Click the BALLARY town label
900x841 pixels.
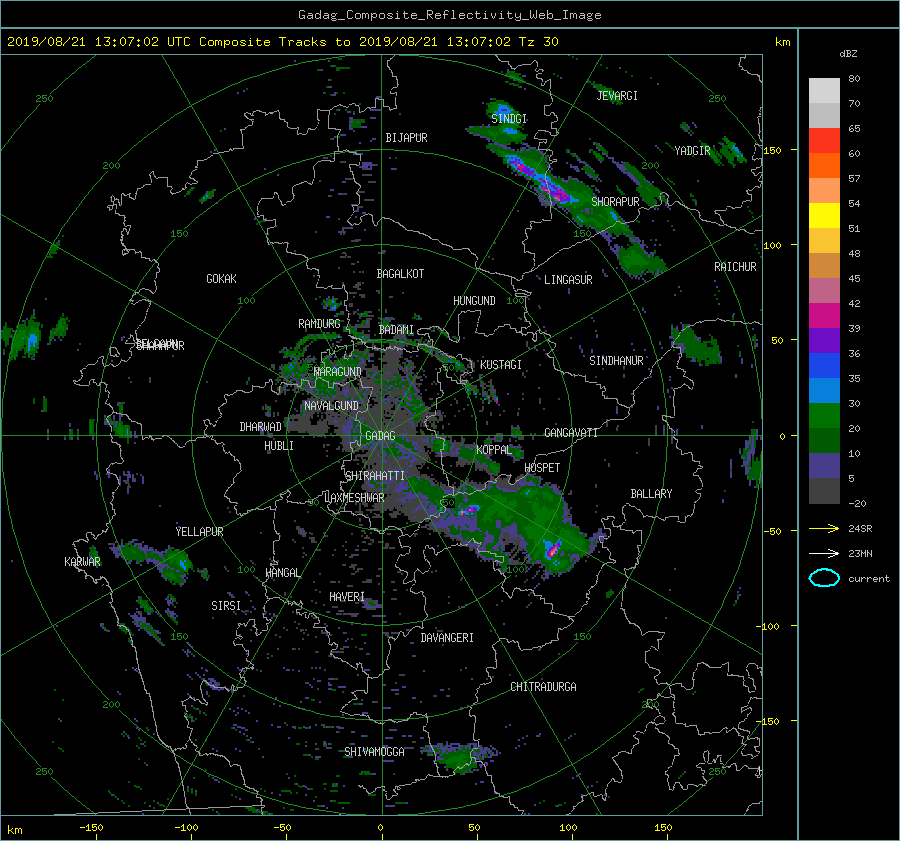coord(651,494)
